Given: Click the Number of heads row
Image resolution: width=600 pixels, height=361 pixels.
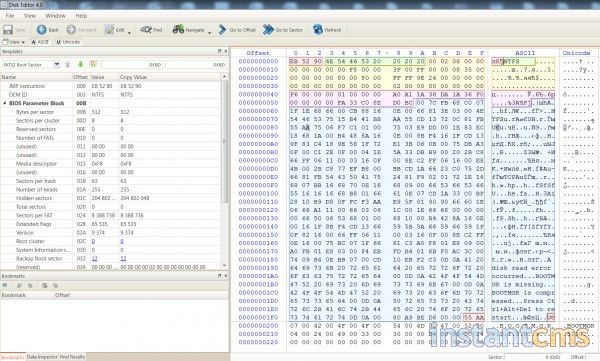Looking at the screenshot, I should pyautogui.click(x=111, y=189).
